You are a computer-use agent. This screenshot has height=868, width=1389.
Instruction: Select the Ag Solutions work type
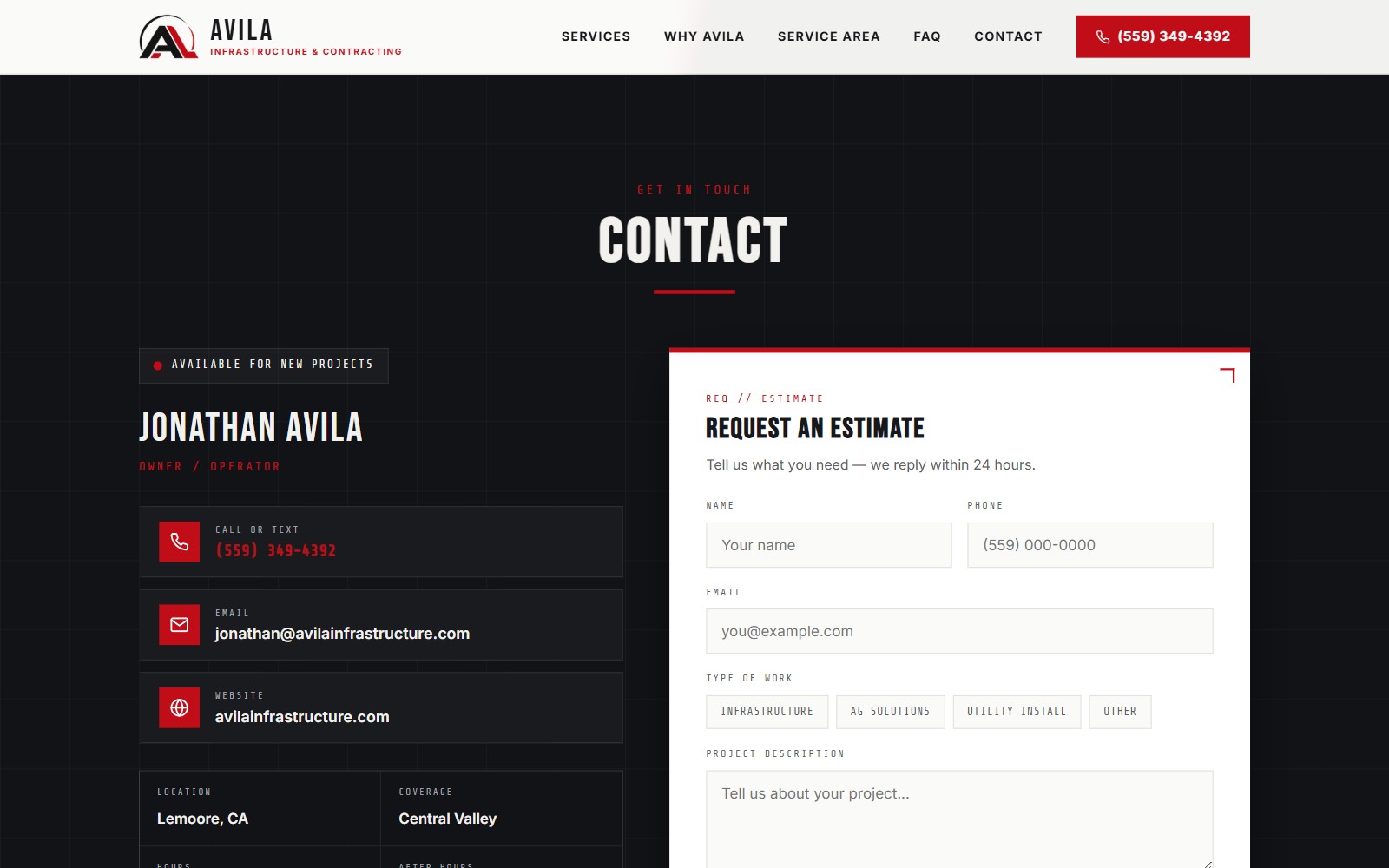tap(891, 712)
